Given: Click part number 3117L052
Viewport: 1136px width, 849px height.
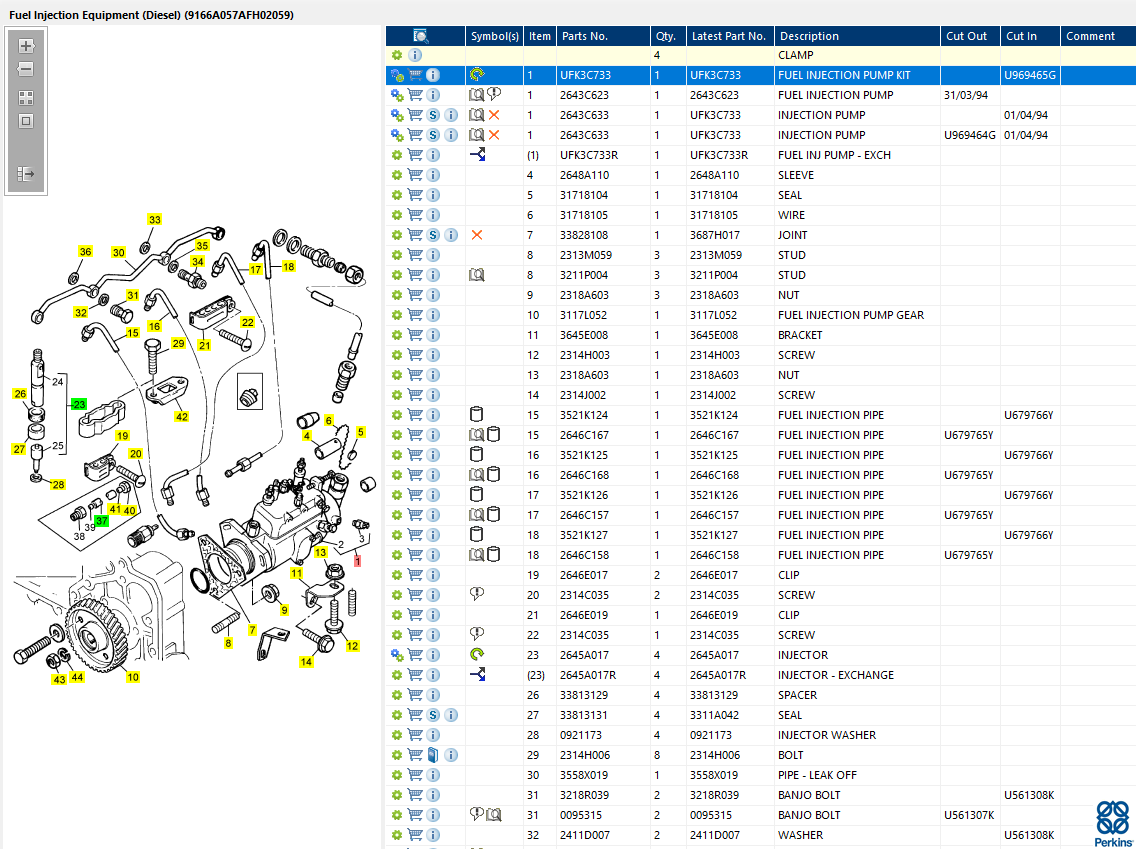Looking at the screenshot, I should point(584,315).
